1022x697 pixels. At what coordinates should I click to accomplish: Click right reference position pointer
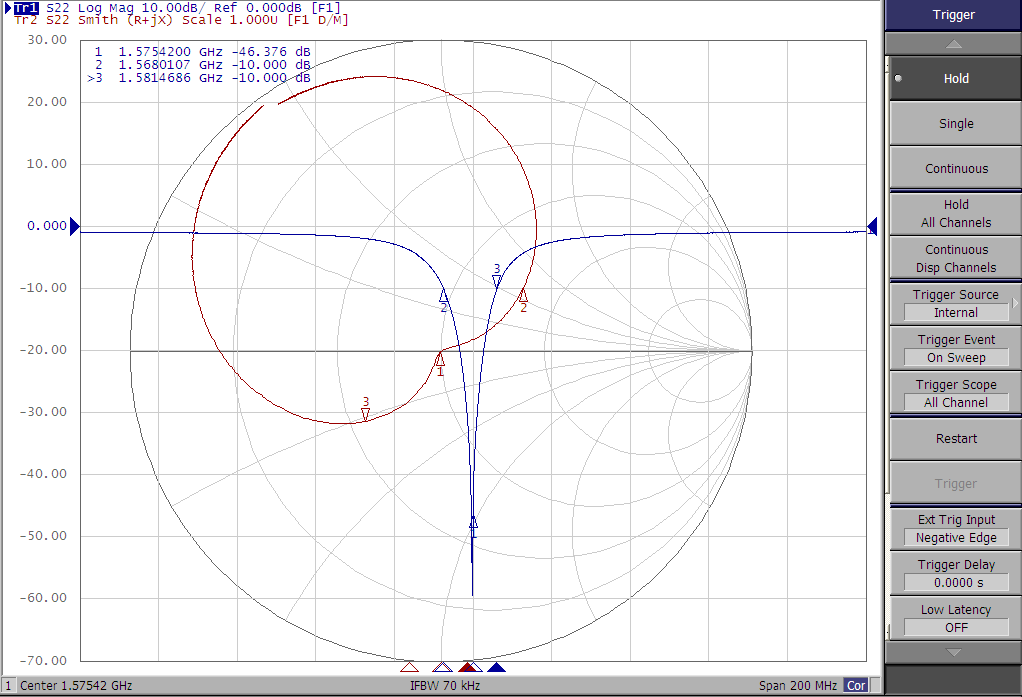[872, 226]
